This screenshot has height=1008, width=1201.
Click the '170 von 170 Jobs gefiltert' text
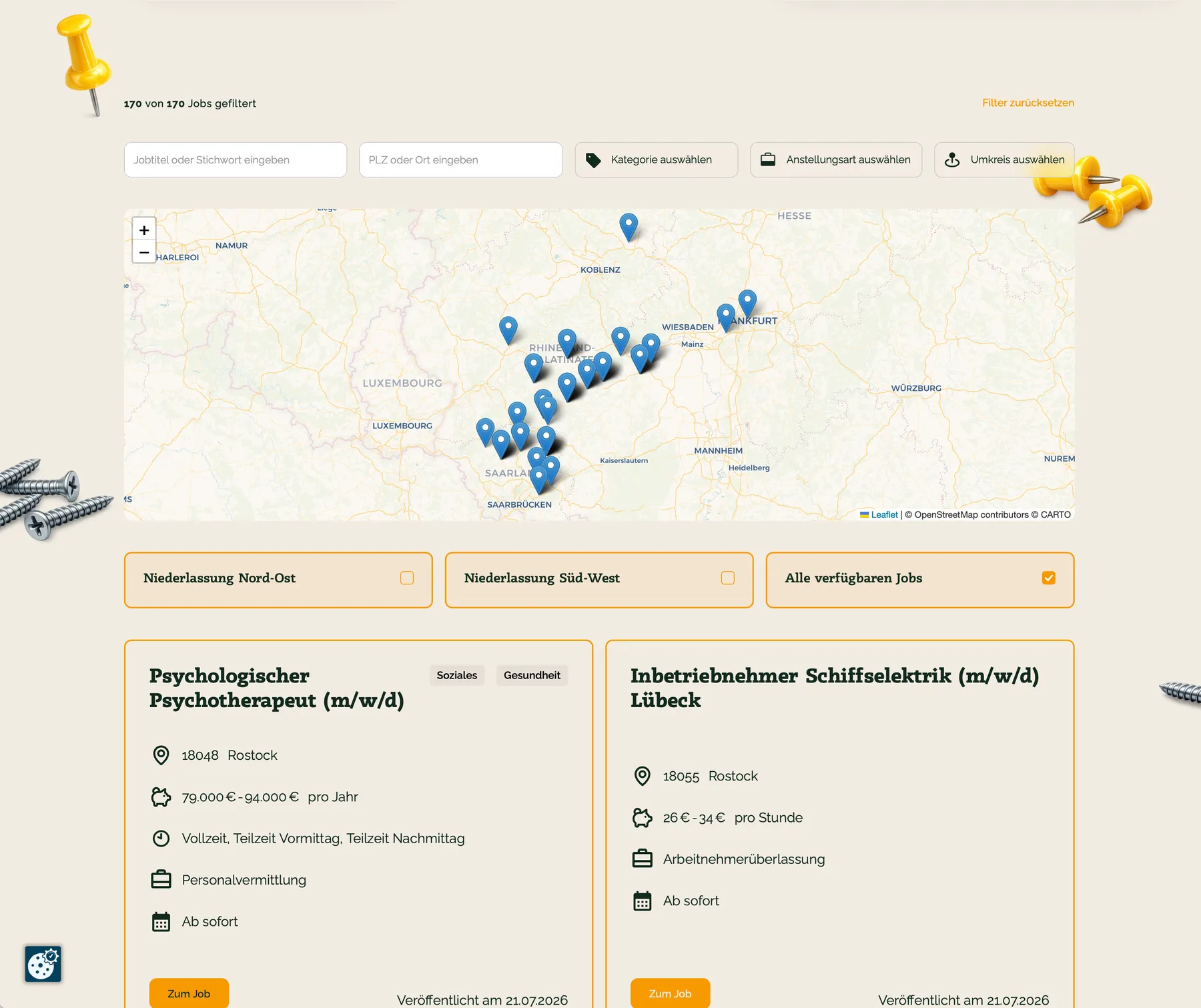[x=190, y=103]
